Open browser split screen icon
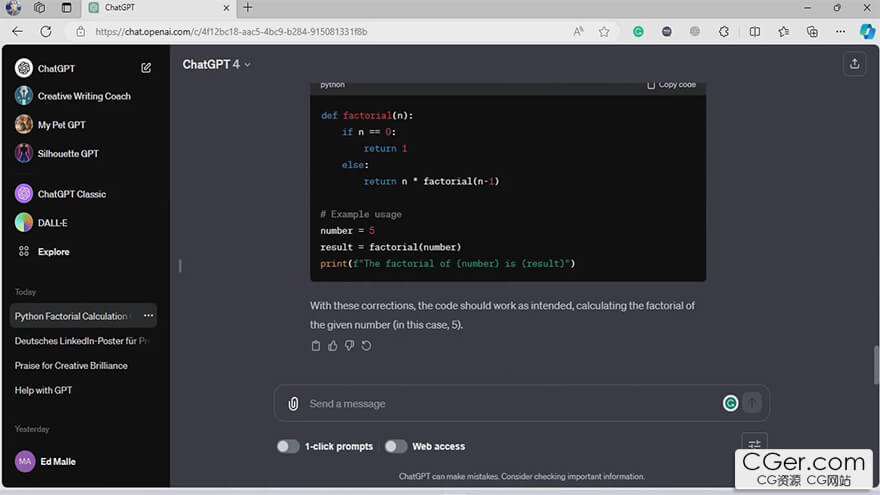 (x=755, y=32)
